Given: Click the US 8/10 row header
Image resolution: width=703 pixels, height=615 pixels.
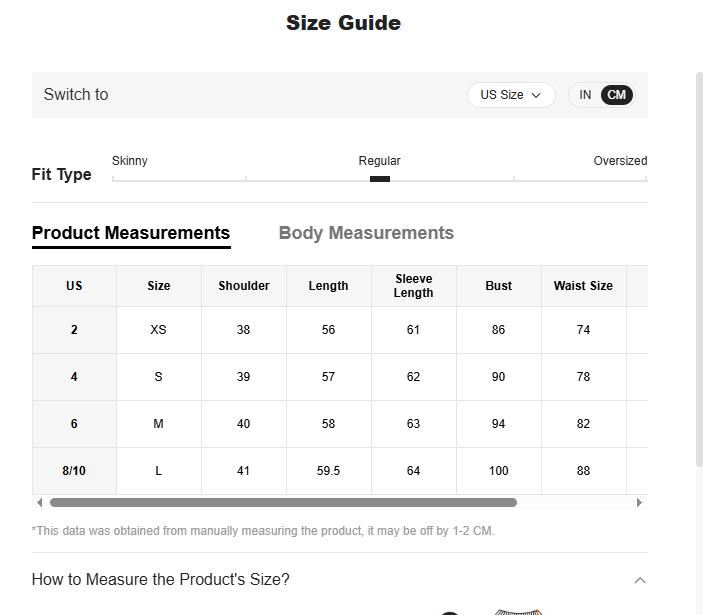Looking at the screenshot, I should 74,471.
